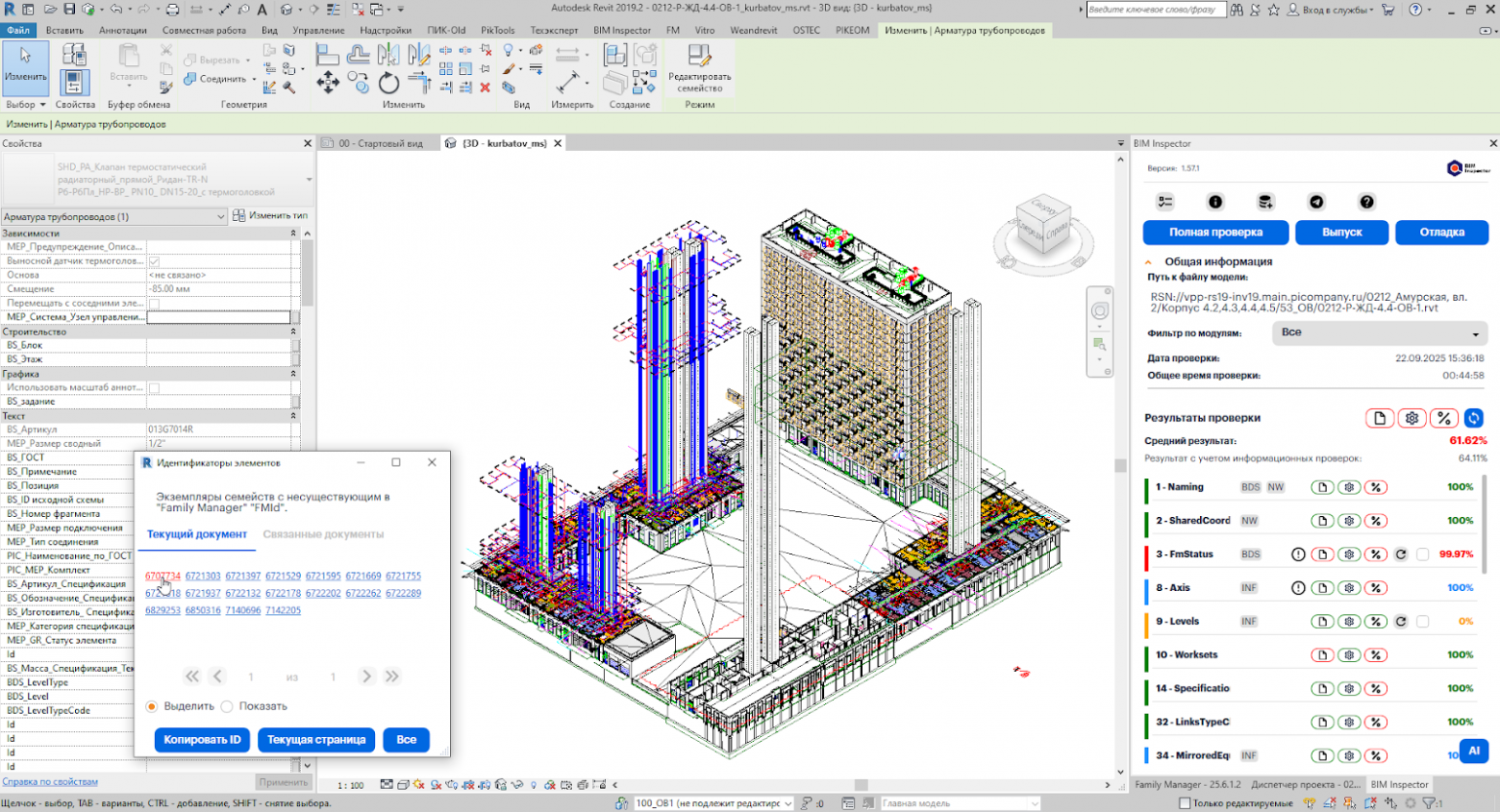1500x812 pixels.
Task: Select the Выделить radio button
Action: 152,706
